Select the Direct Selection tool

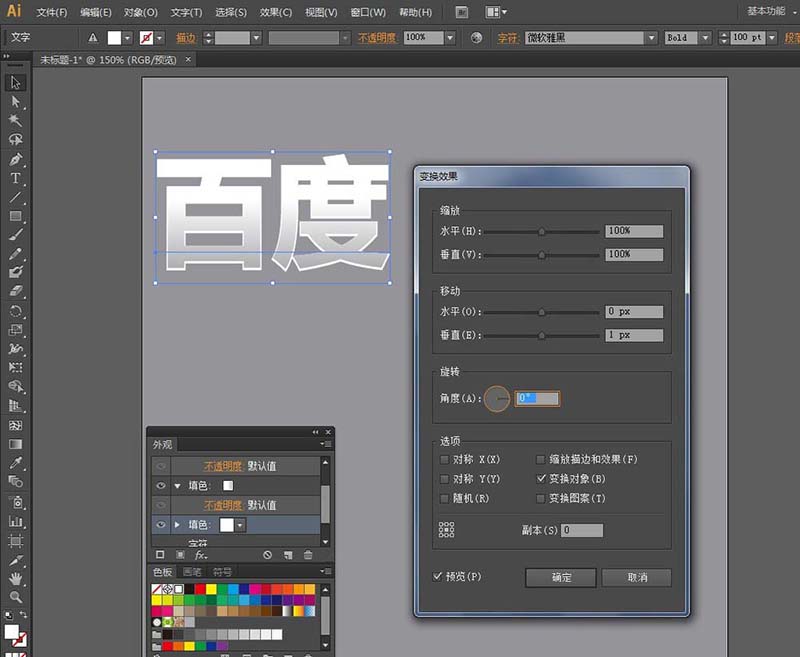tap(15, 102)
